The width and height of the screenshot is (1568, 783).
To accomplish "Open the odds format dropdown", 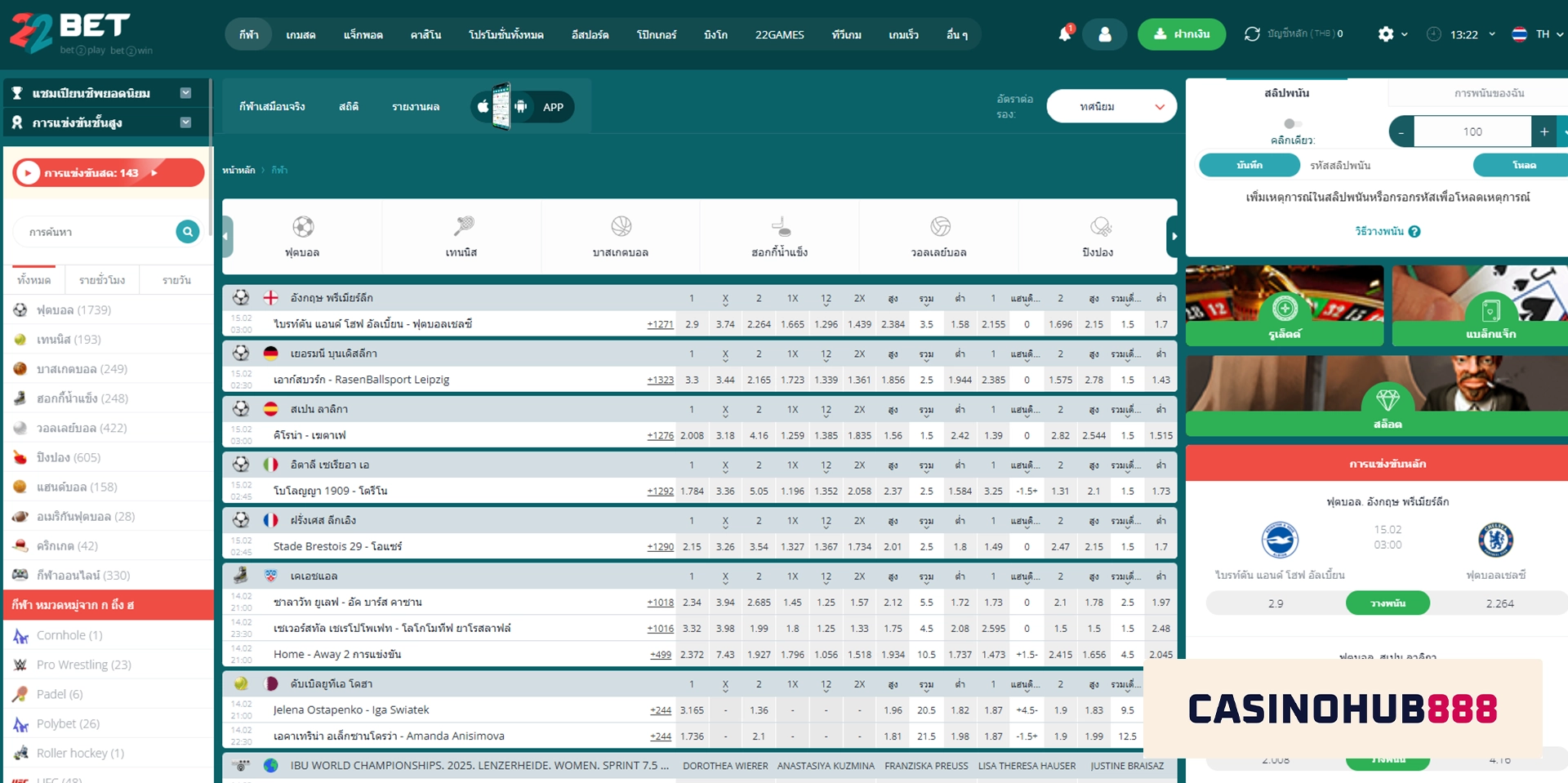I will coord(1111,107).
